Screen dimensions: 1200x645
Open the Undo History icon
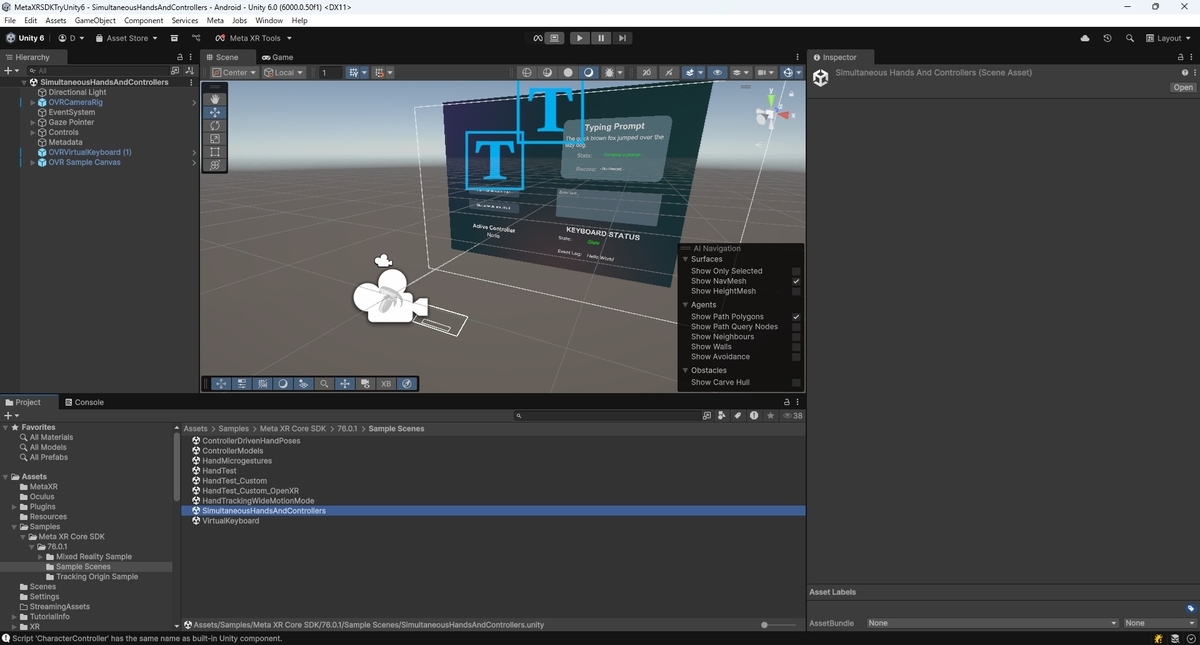coord(1107,38)
